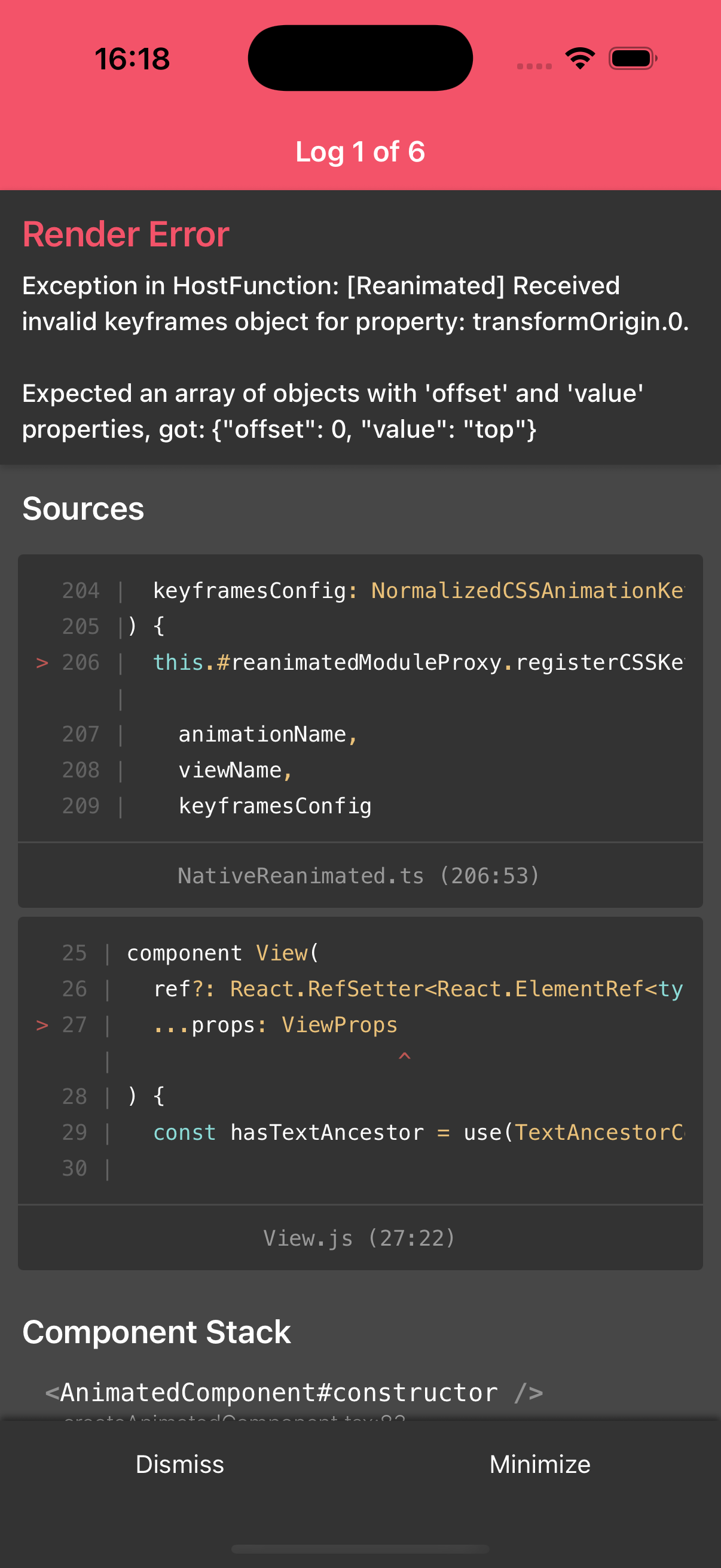This screenshot has height=1568, width=721.
Task: Tap the Wi-Fi icon in status bar
Action: 579,59
